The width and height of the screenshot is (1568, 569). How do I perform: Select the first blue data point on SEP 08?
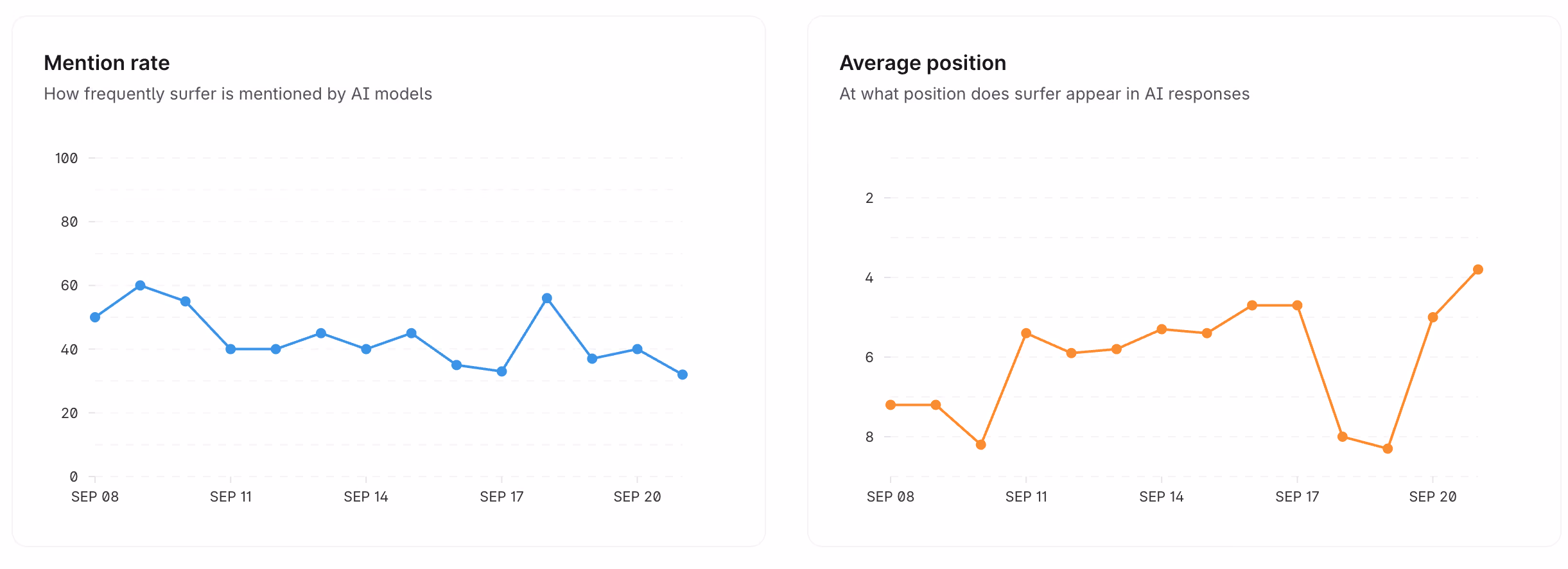click(x=95, y=317)
